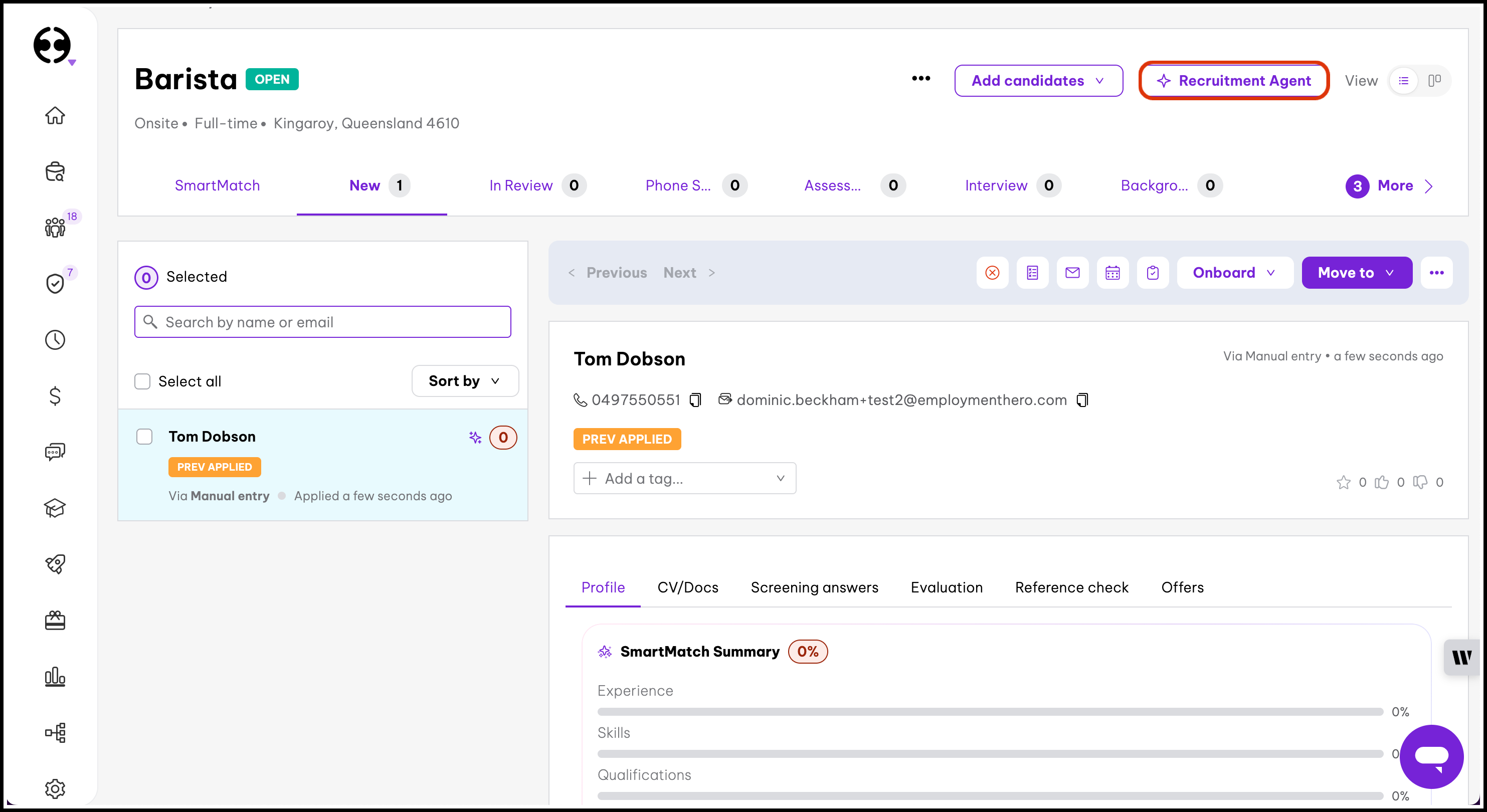Open settings gear in sidebar
The height and width of the screenshot is (812, 1487).
(x=55, y=788)
